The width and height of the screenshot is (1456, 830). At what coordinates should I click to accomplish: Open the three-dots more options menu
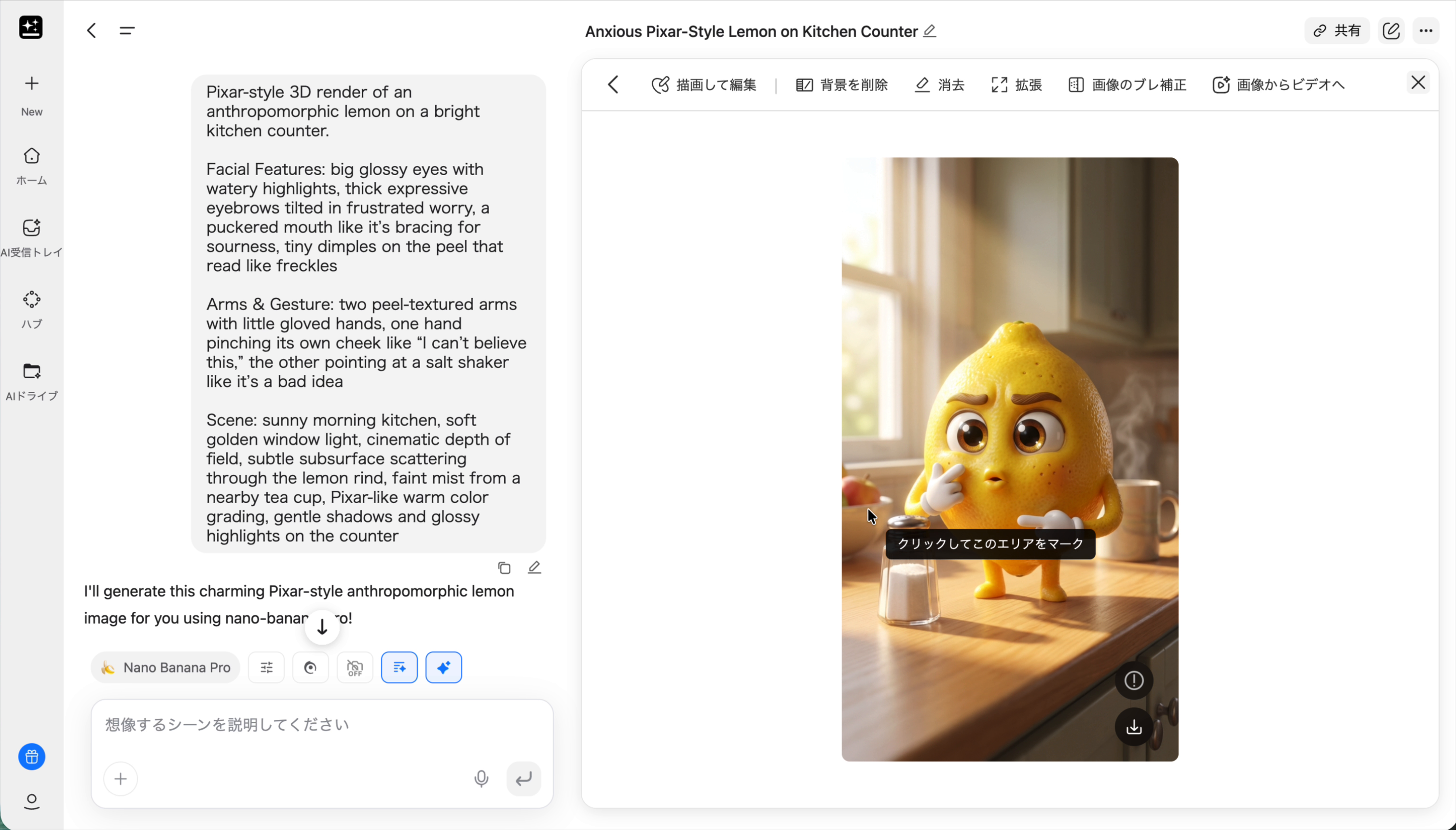(x=1426, y=31)
